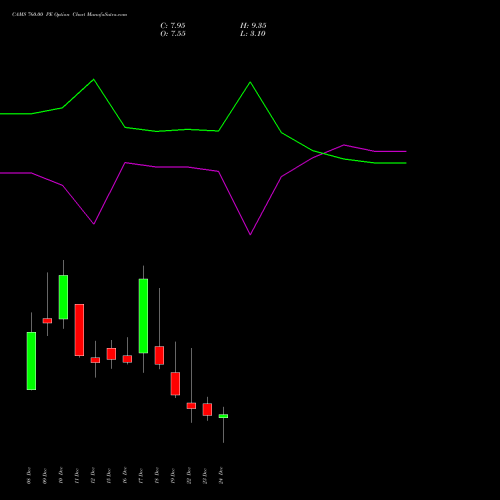Click the red candlestick for 19 Dec
Viewport: 500px width, 500px height.
point(175,384)
